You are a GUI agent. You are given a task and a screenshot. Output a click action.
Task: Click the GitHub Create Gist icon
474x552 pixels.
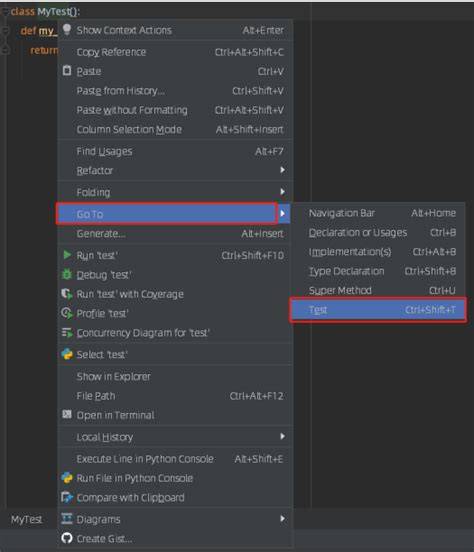coord(67,538)
